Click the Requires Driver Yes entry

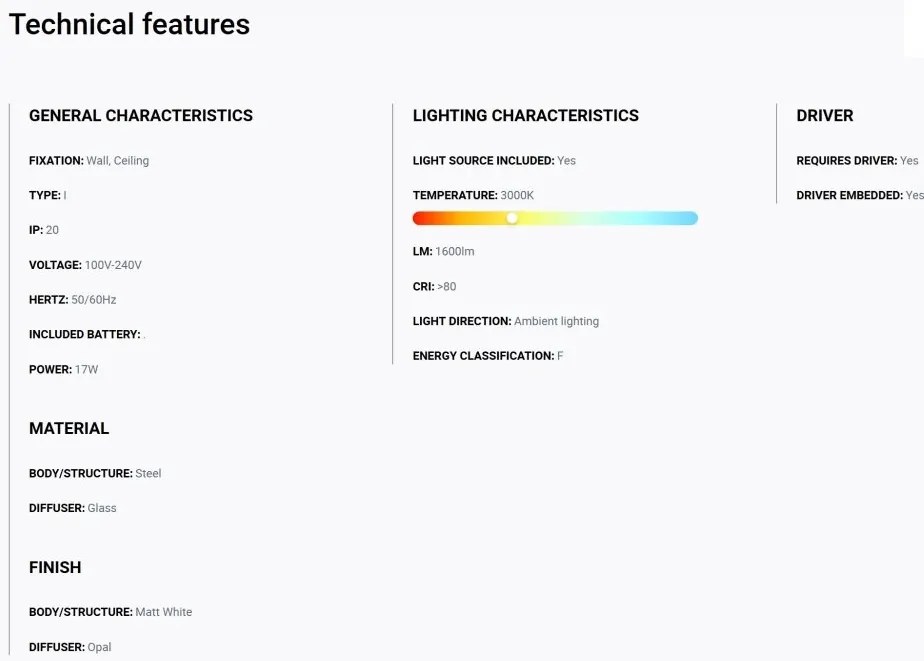857,161
